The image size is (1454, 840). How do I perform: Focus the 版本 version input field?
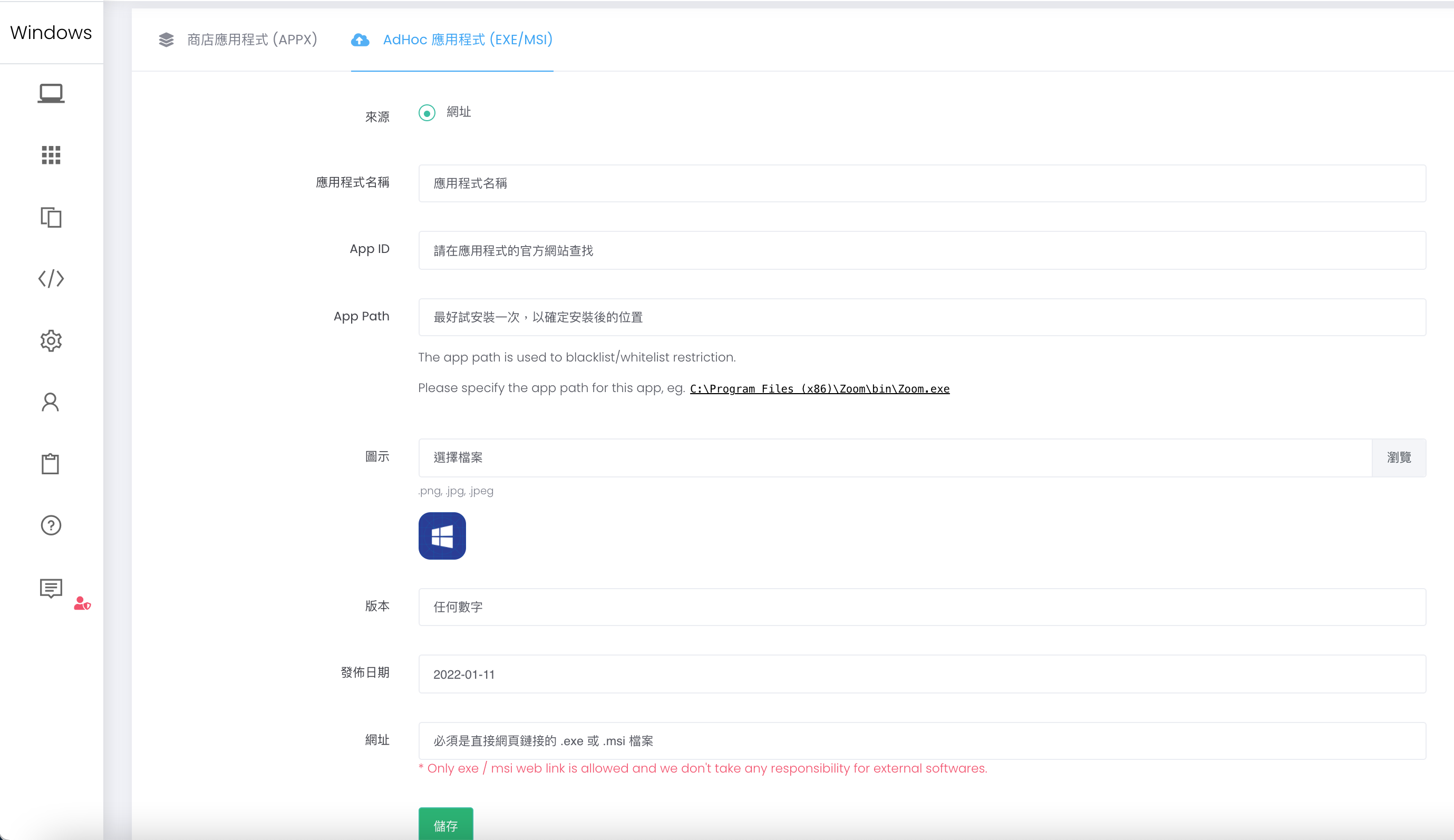tap(922, 607)
